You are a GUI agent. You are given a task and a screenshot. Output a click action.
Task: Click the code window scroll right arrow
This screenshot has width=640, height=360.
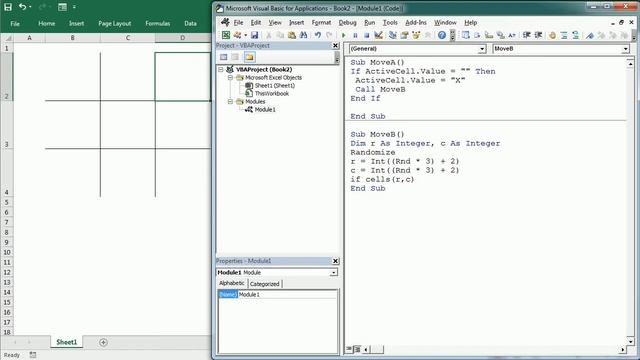tap(622, 349)
